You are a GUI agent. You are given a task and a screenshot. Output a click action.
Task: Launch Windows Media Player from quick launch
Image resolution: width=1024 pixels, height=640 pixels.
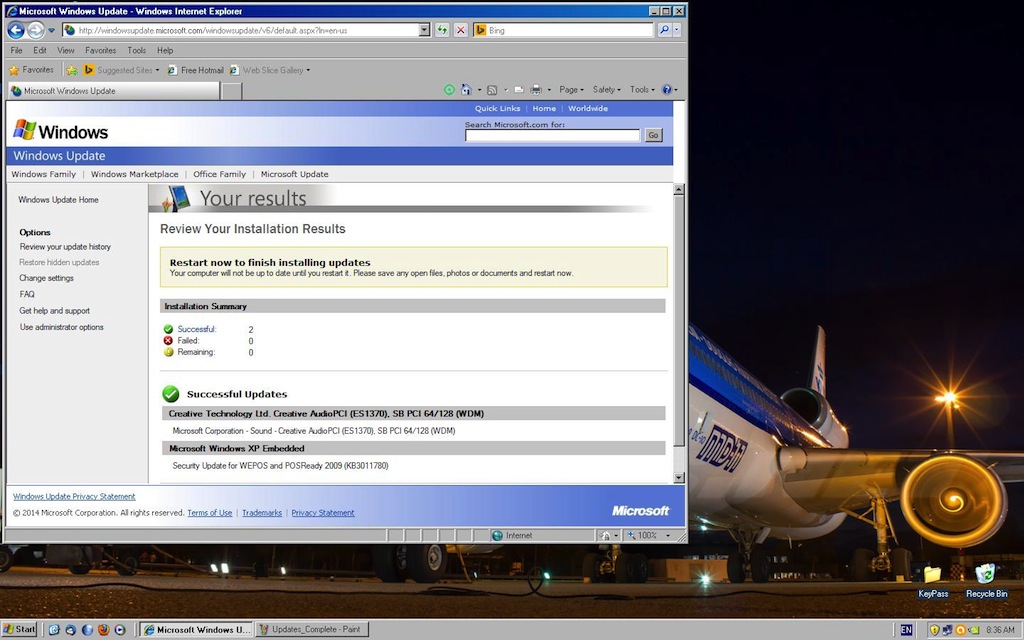click(120, 630)
